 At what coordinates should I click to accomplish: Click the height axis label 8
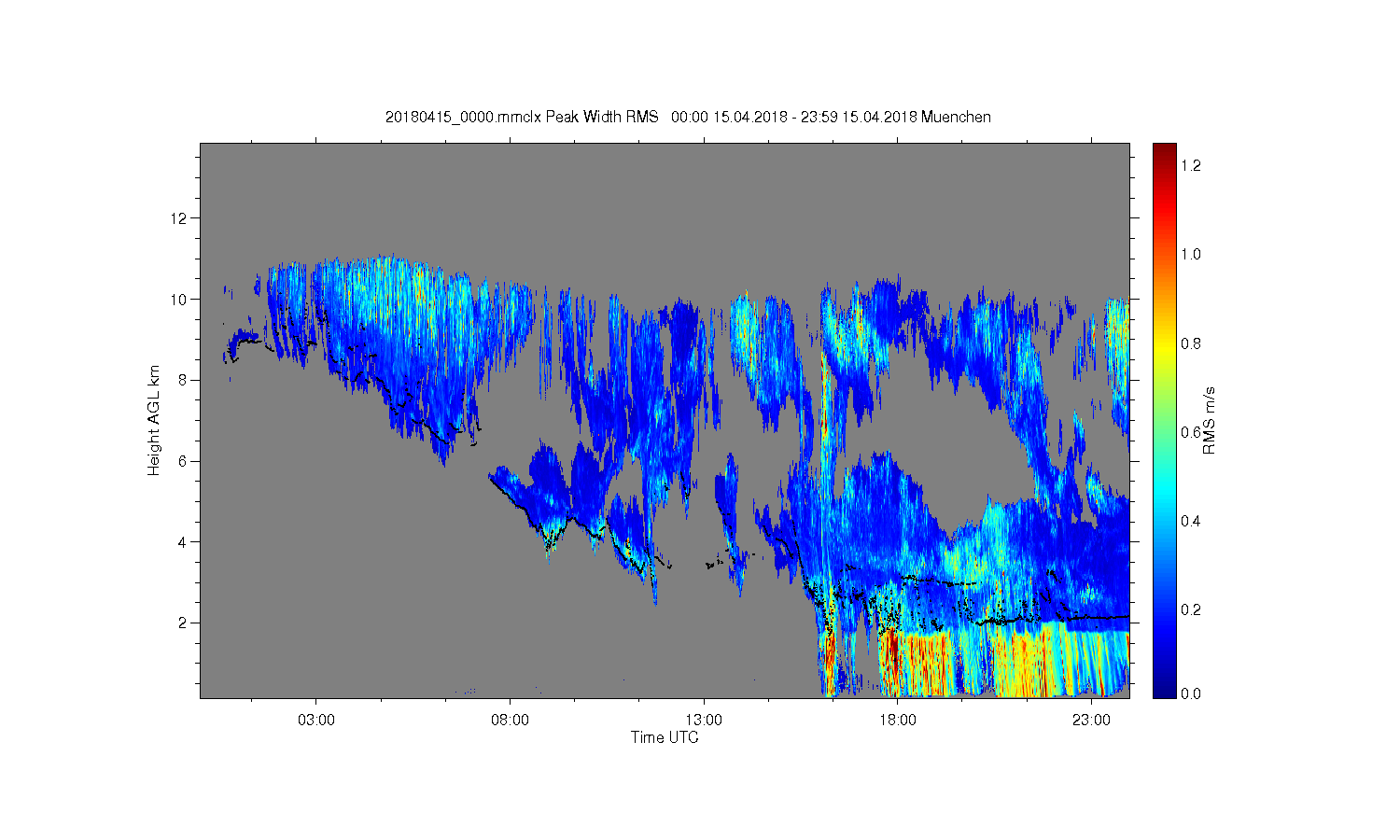pyautogui.click(x=184, y=380)
